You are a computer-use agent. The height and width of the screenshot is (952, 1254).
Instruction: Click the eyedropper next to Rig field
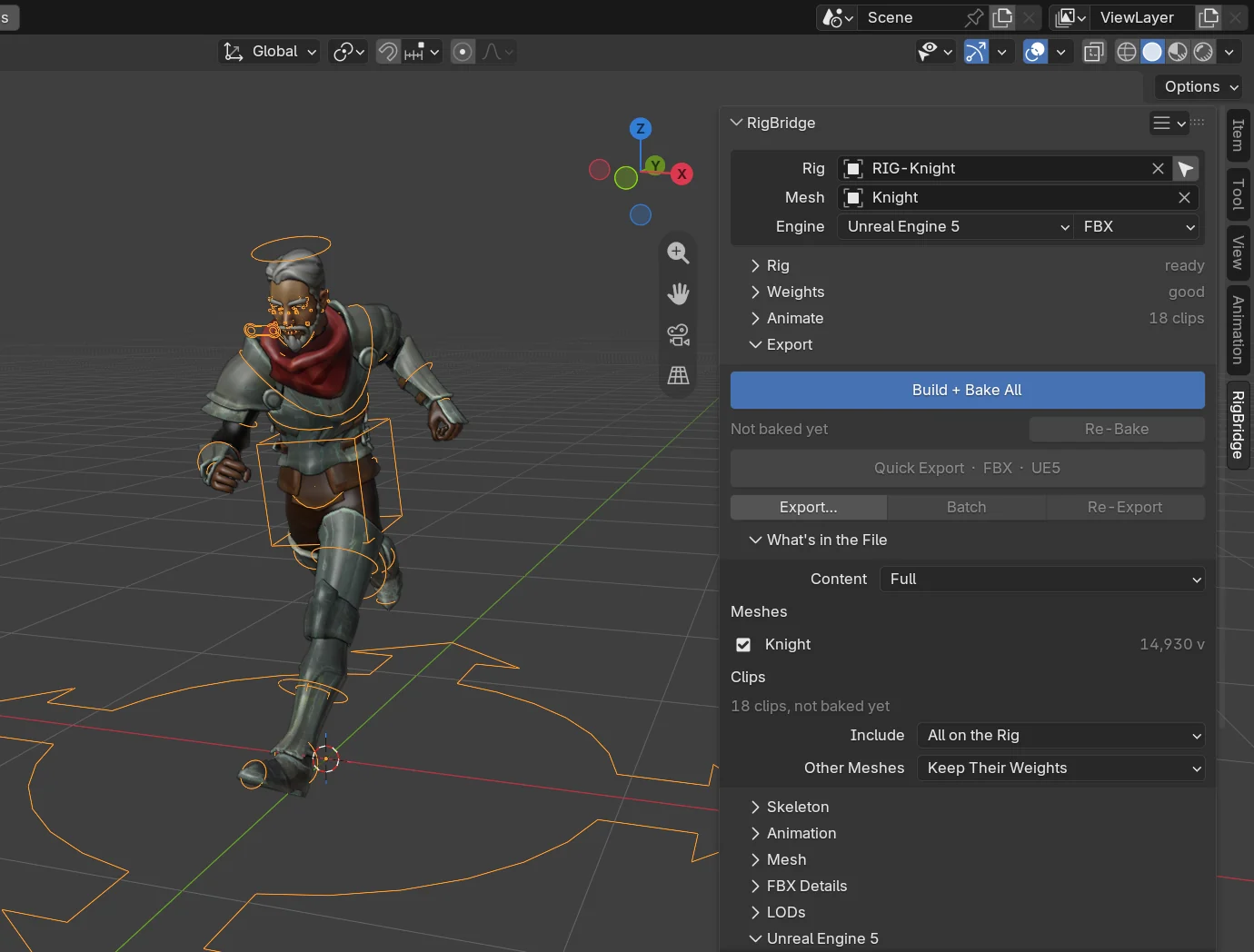(x=1185, y=169)
